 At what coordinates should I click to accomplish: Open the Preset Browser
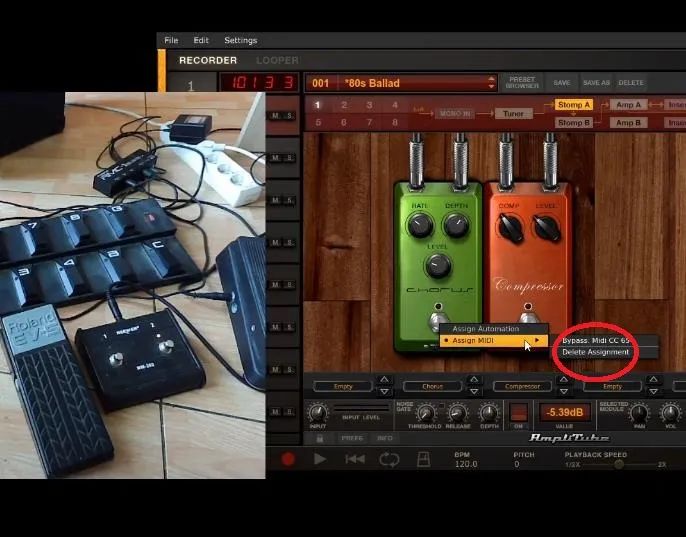[x=522, y=83]
